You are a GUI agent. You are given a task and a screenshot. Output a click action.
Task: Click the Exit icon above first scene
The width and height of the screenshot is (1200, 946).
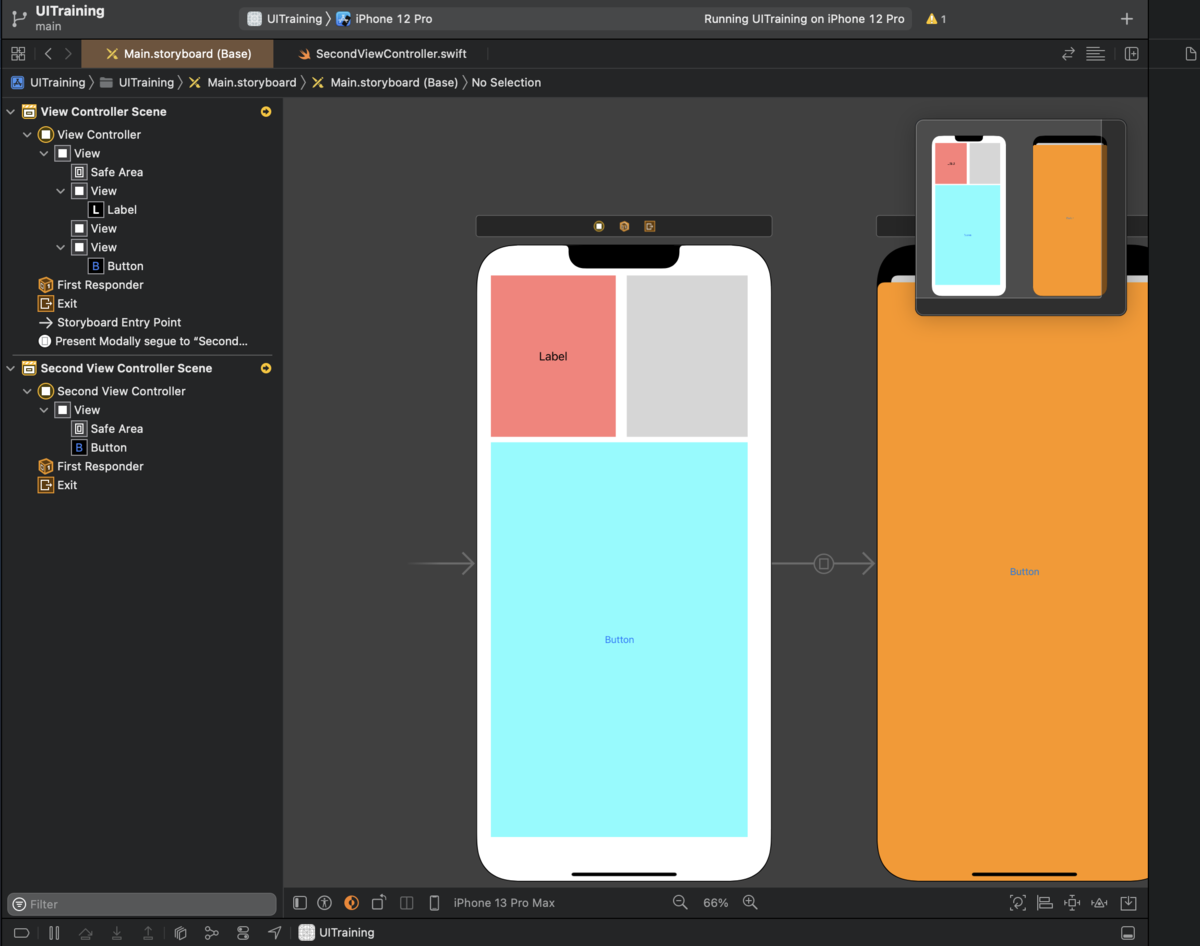pos(650,226)
